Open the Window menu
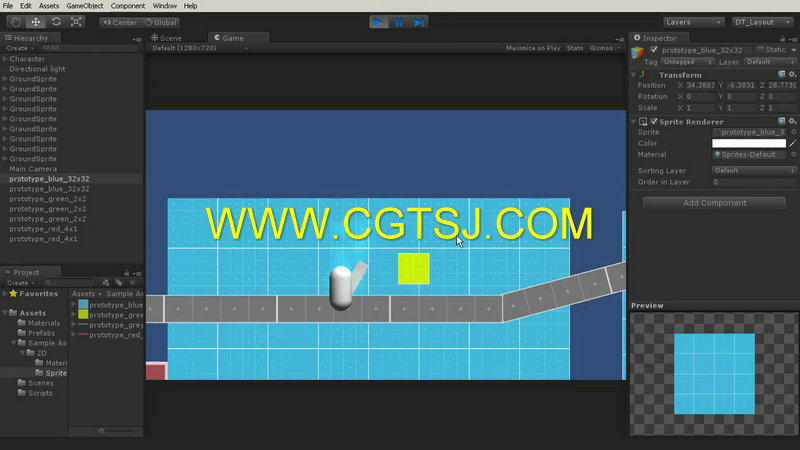This screenshot has height=450, width=800. 165,6
